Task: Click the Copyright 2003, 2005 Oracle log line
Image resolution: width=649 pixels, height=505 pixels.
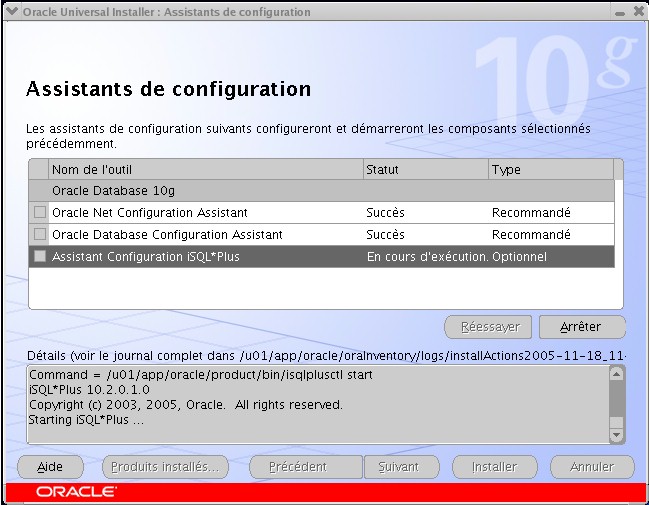Action: 185,404
